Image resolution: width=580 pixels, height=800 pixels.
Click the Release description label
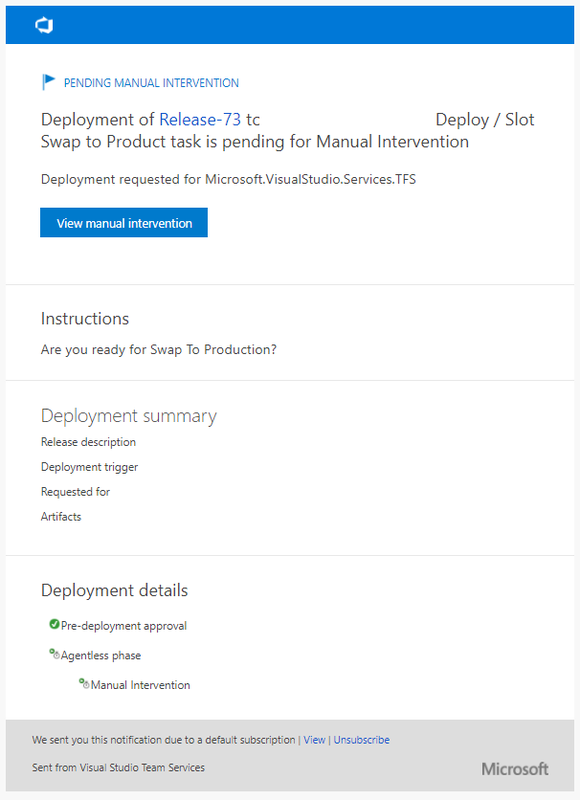[x=88, y=442]
